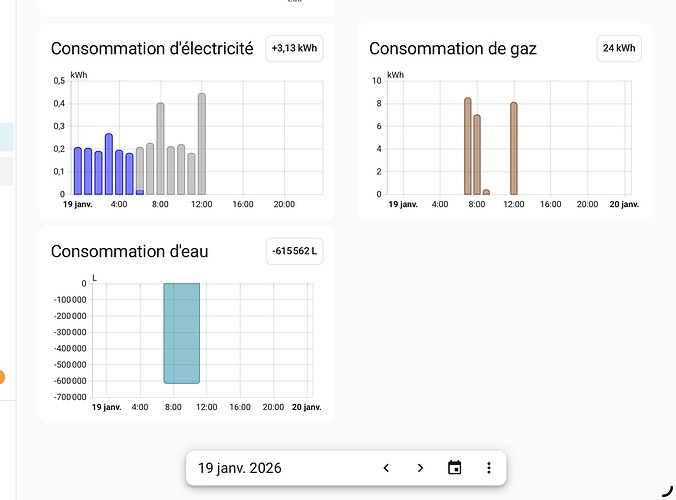Viewport: 676px width, 500px height.
Task: Click the brown gas bar at 12:00
Action: point(514,148)
